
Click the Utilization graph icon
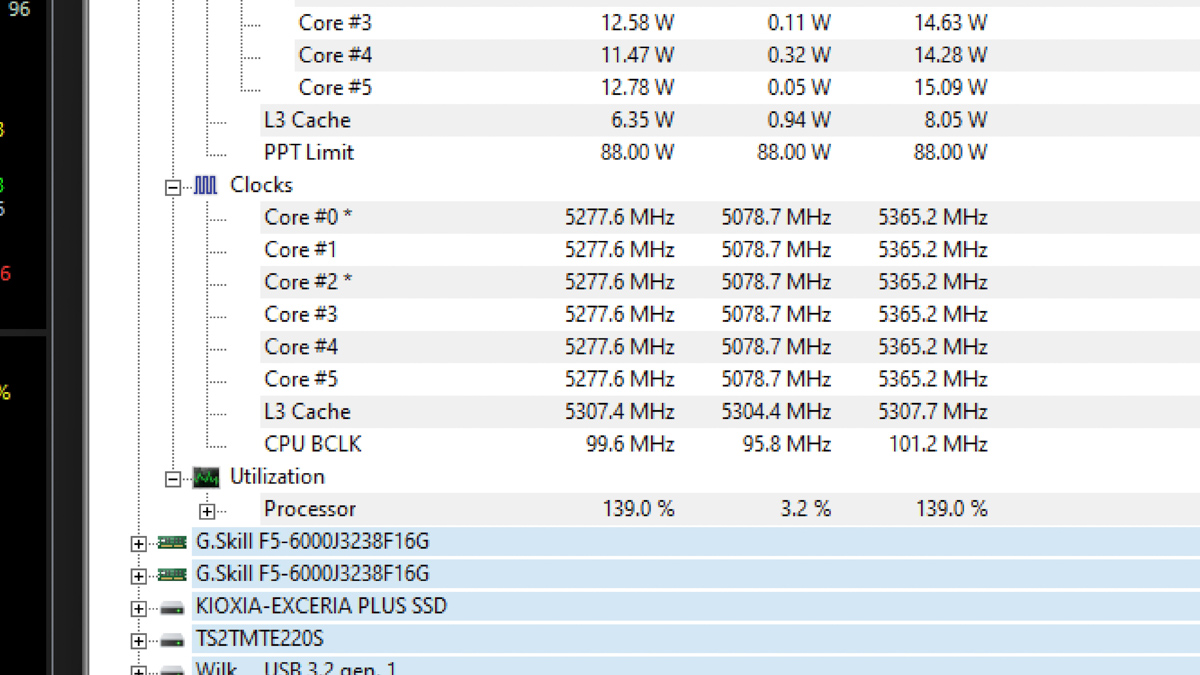[206, 477]
